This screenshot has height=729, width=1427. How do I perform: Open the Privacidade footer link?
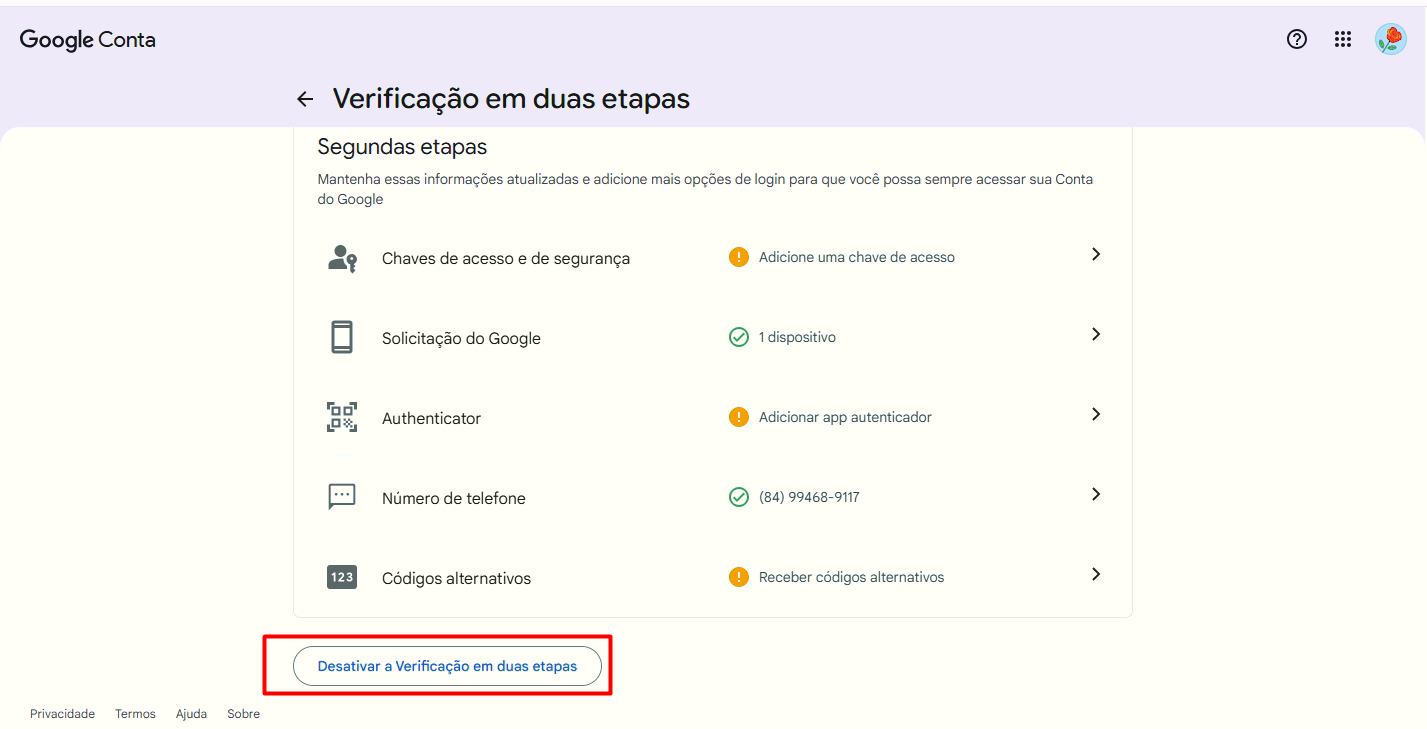tap(62, 714)
